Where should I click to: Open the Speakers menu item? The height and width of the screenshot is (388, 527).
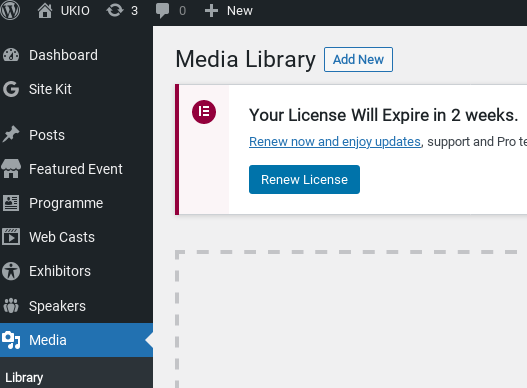[57, 306]
